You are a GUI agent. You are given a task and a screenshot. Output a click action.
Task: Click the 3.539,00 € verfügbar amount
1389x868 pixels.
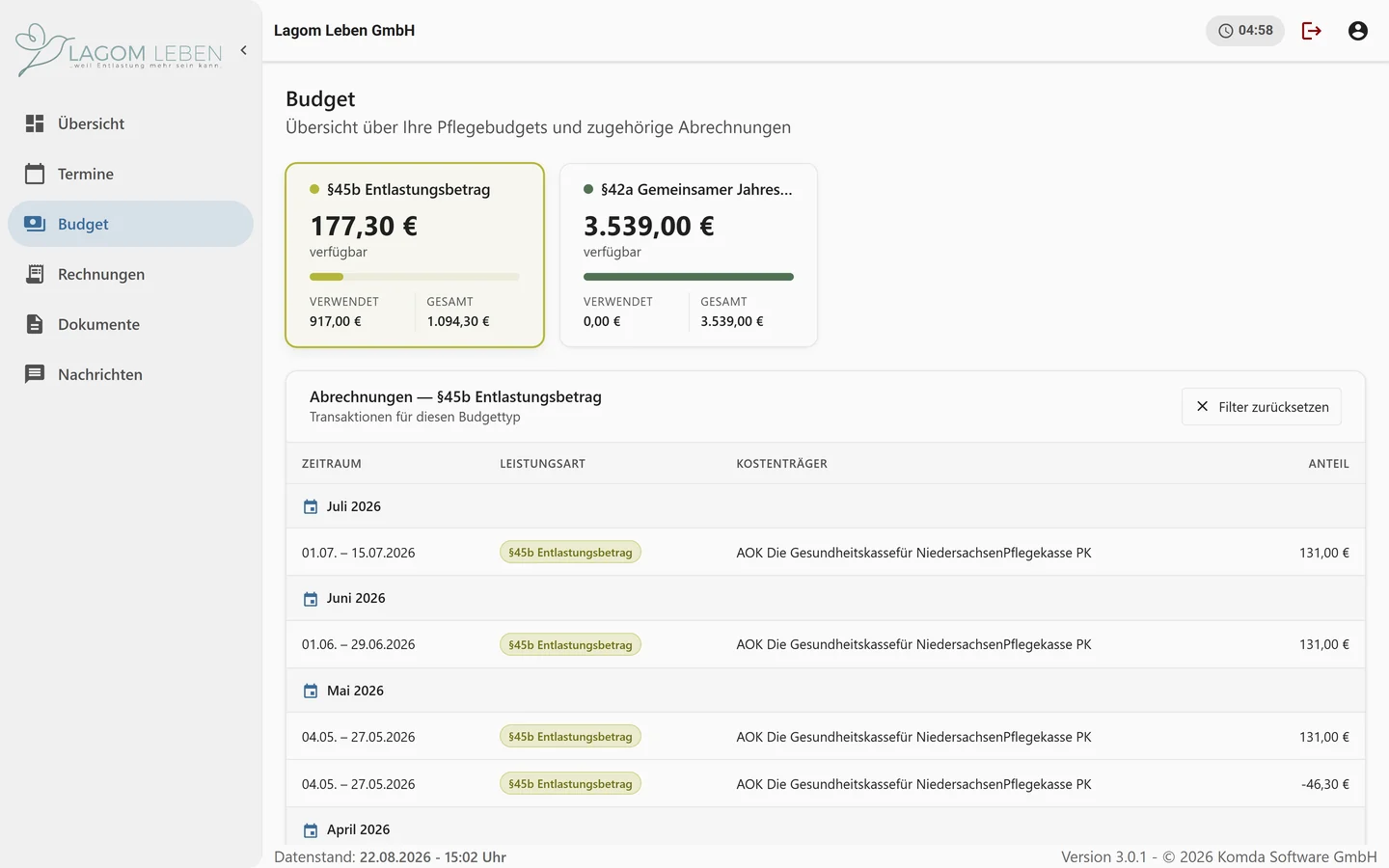point(649,226)
